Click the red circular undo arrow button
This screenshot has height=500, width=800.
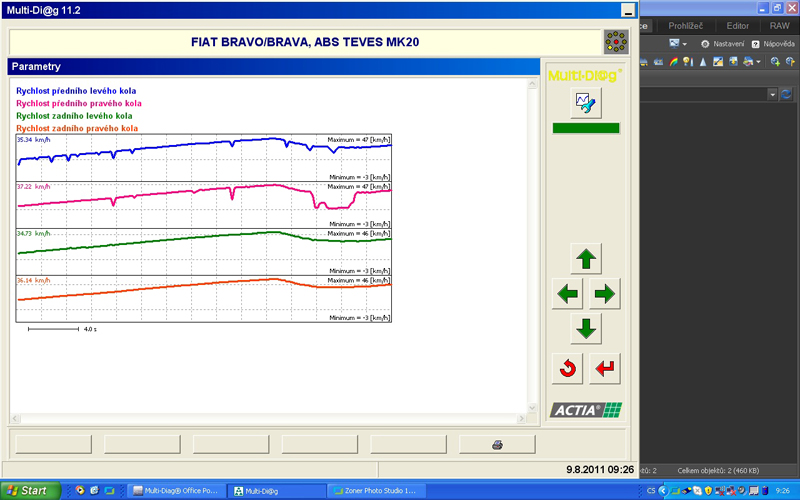tap(567, 368)
